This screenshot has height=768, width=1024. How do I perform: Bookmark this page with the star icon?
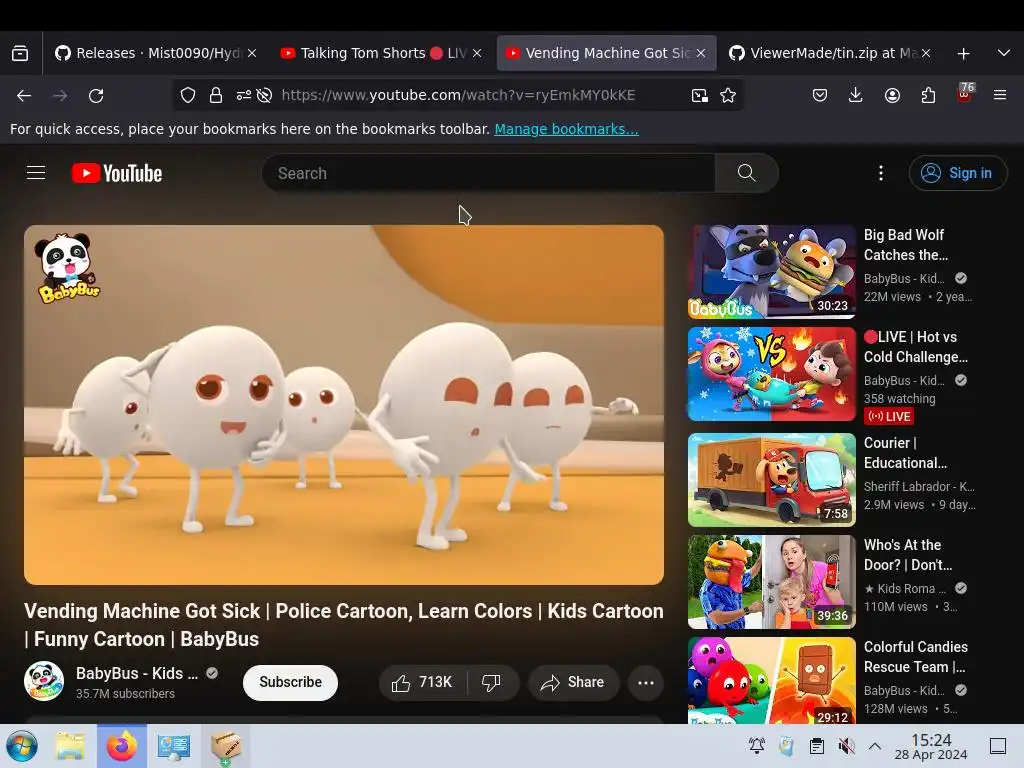(x=728, y=95)
